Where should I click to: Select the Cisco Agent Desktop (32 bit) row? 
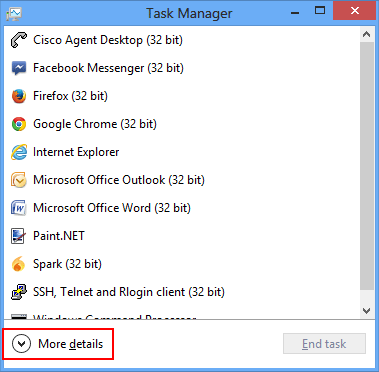(x=182, y=40)
